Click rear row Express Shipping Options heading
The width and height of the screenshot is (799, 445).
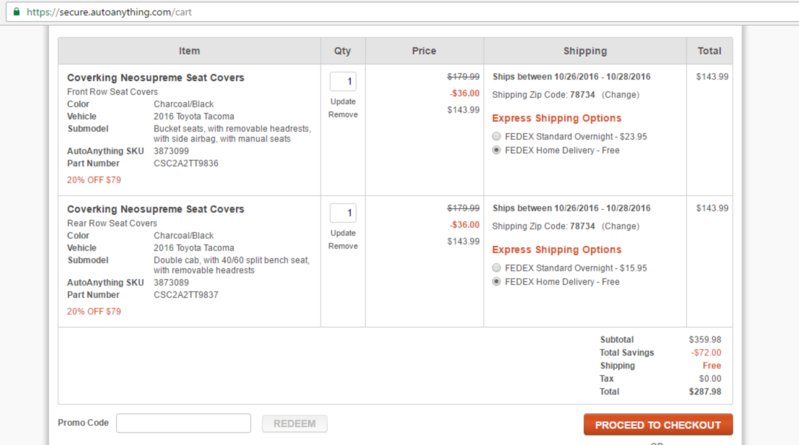(556, 250)
